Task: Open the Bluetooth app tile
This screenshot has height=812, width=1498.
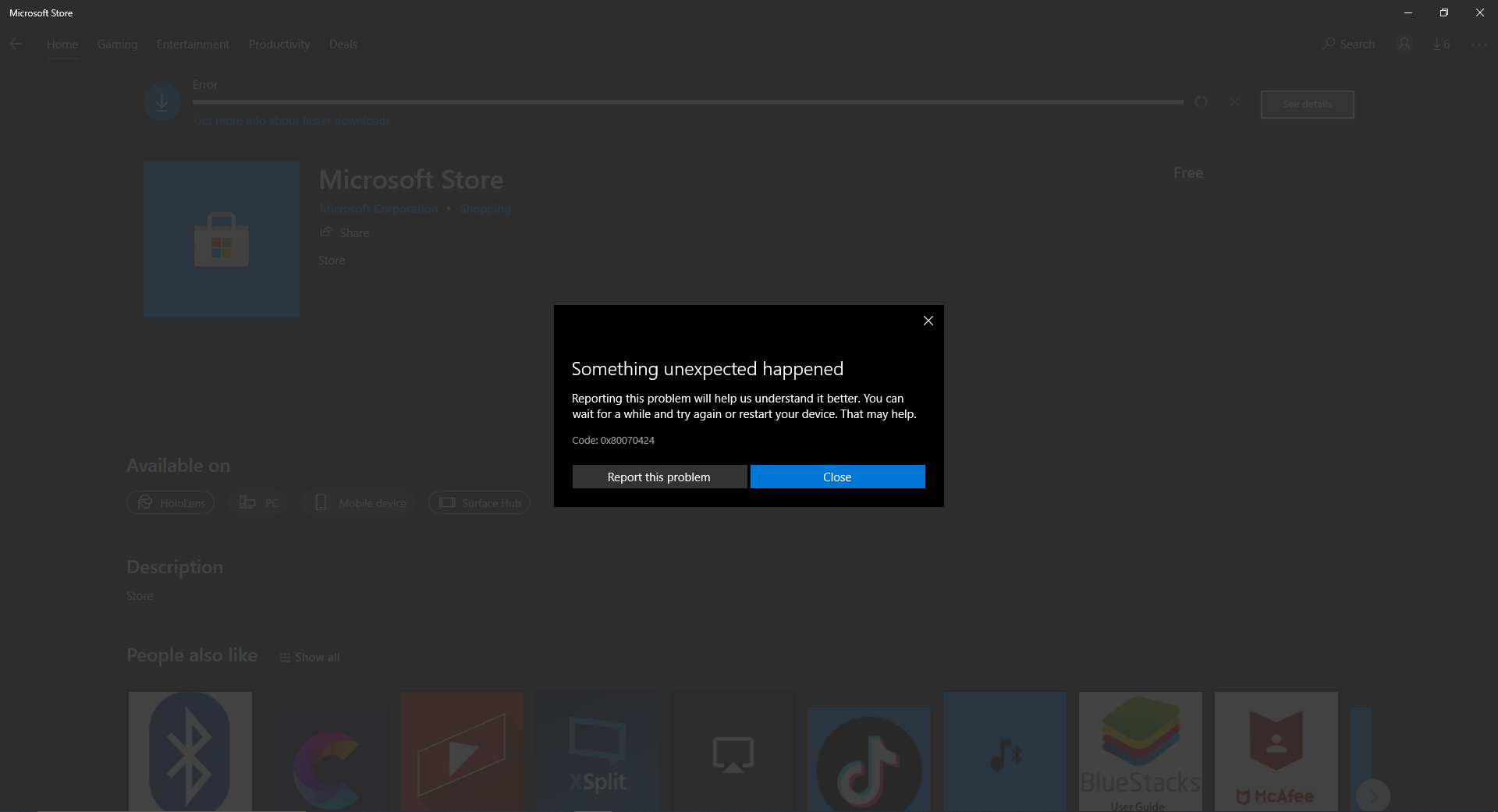Action: pos(190,751)
